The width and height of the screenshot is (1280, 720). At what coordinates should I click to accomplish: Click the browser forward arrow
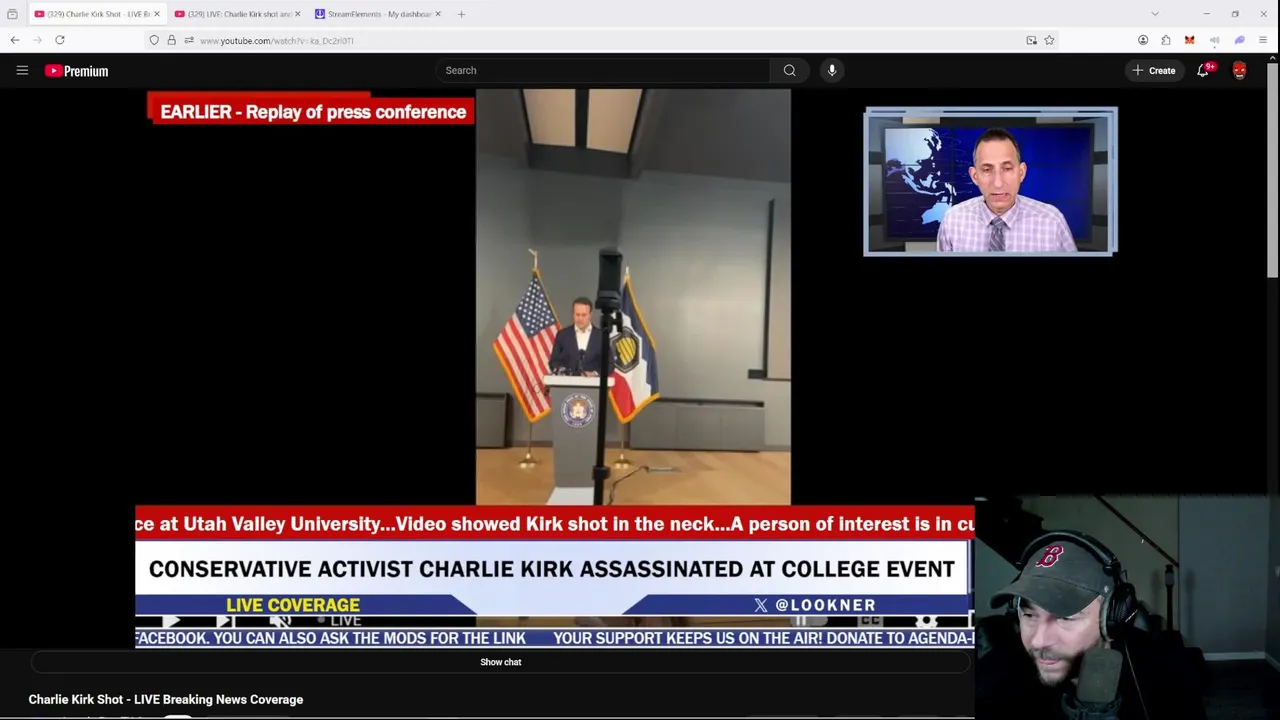38,40
